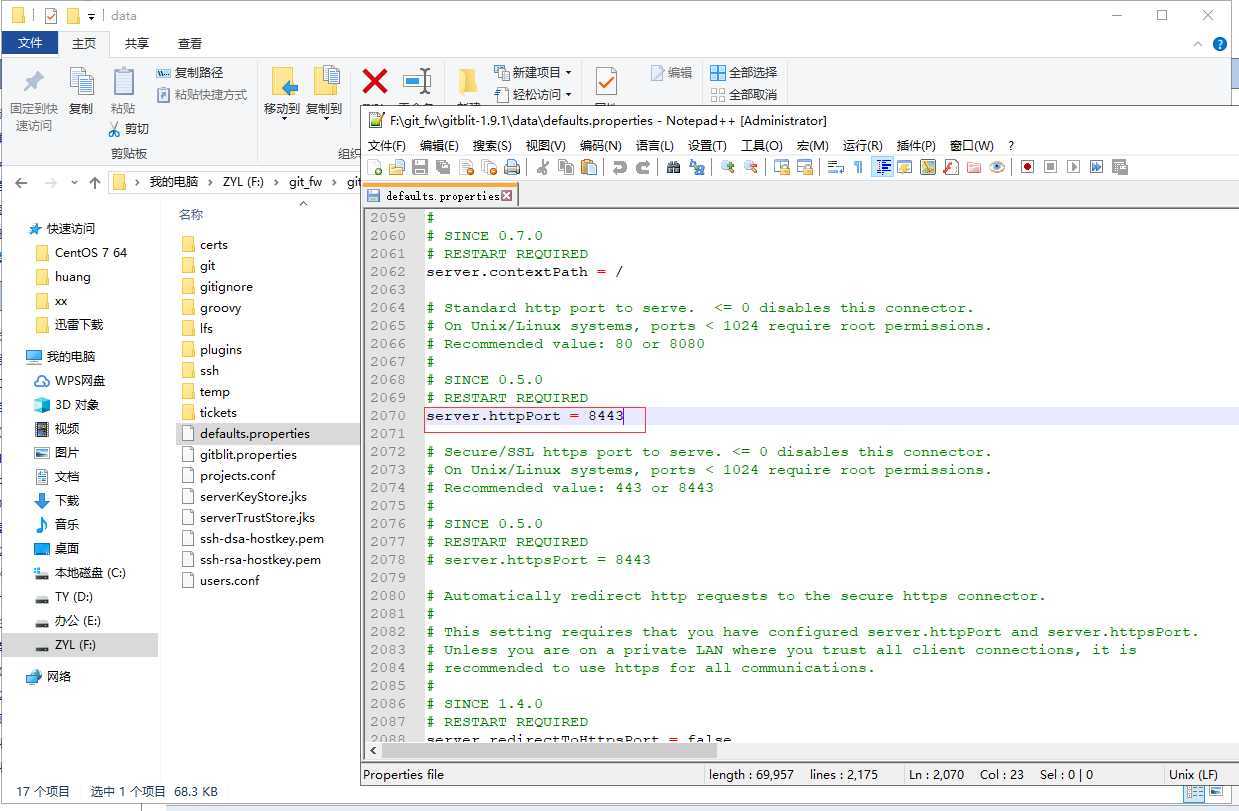This screenshot has height=811, width=1239.
Task: Open the 文件(F) menu in Notepad++
Action: point(387,145)
